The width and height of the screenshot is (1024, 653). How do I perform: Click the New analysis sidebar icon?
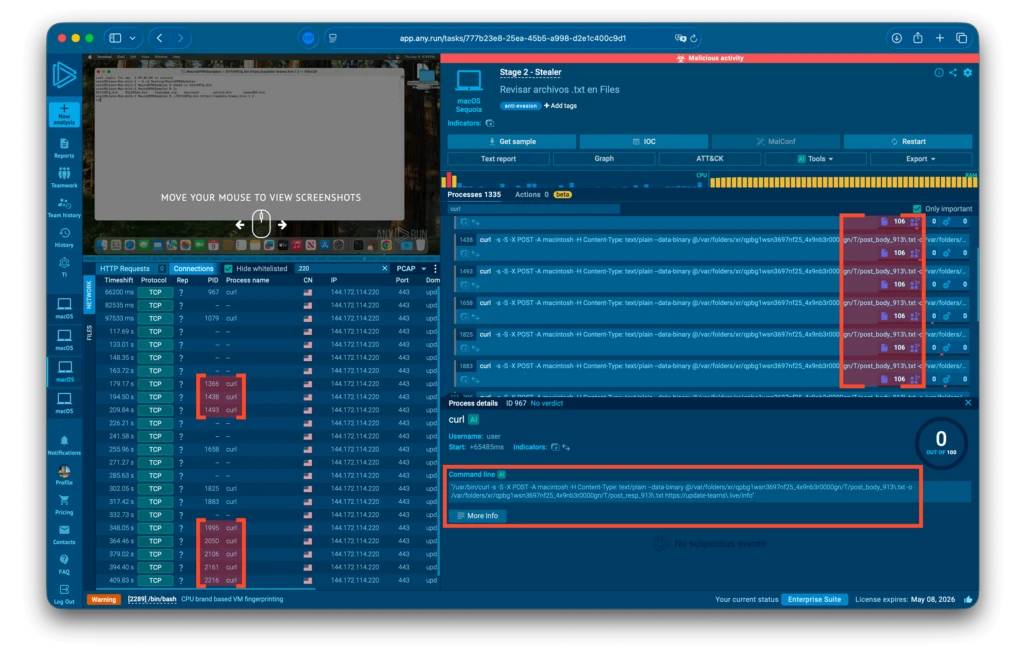point(64,113)
